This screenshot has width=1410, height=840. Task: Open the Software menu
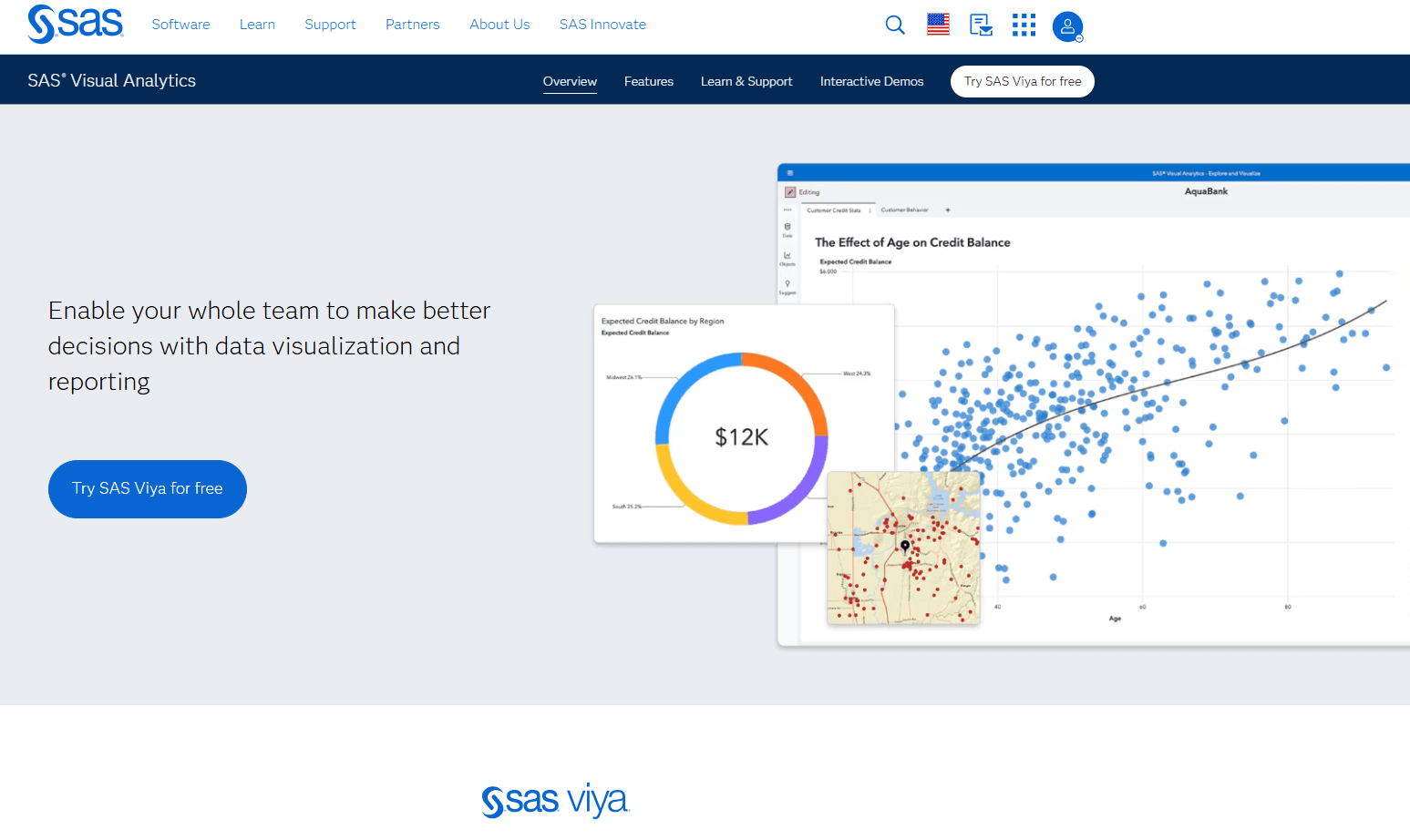click(x=180, y=25)
